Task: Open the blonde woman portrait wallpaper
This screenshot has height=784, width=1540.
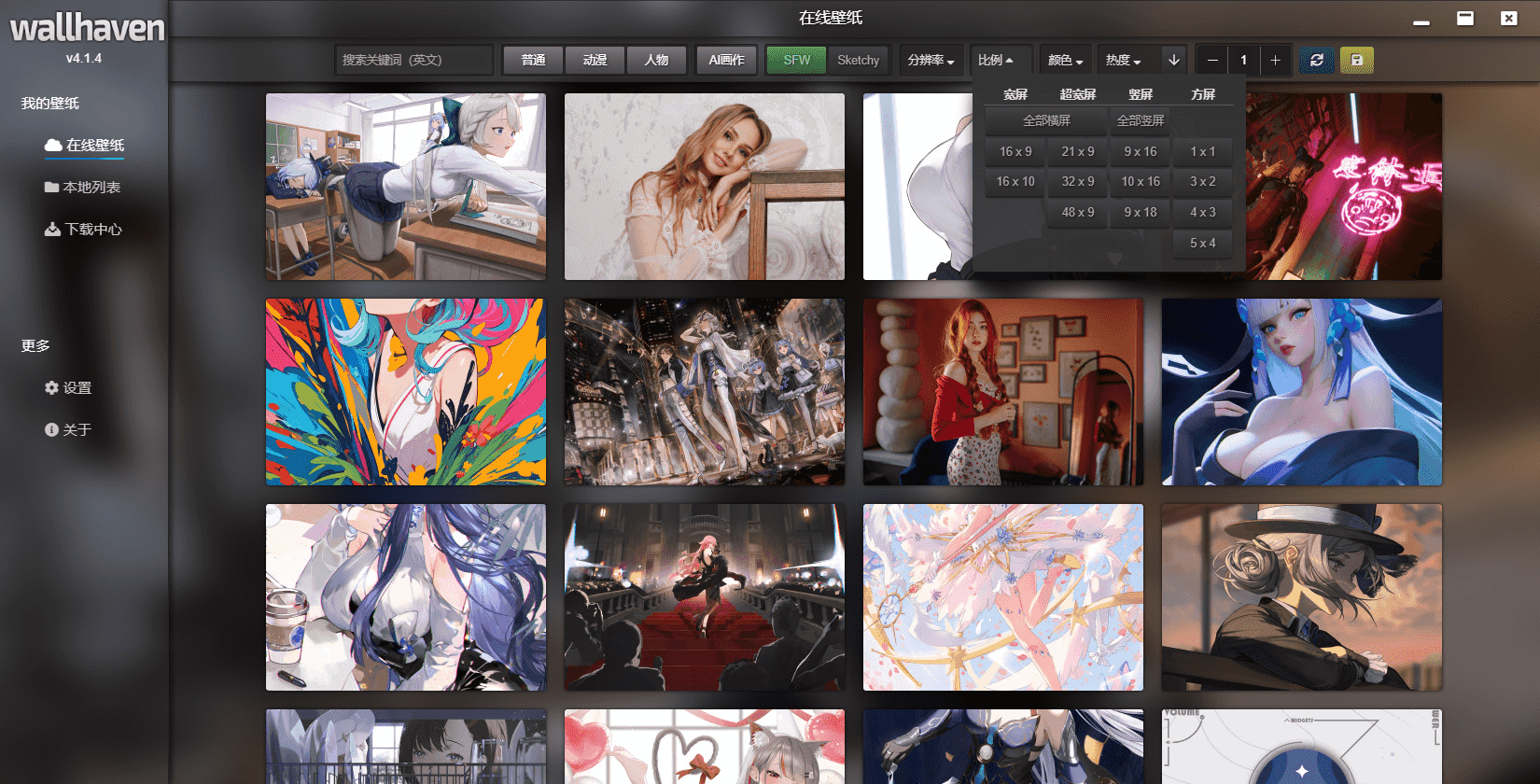Action: (x=705, y=187)
